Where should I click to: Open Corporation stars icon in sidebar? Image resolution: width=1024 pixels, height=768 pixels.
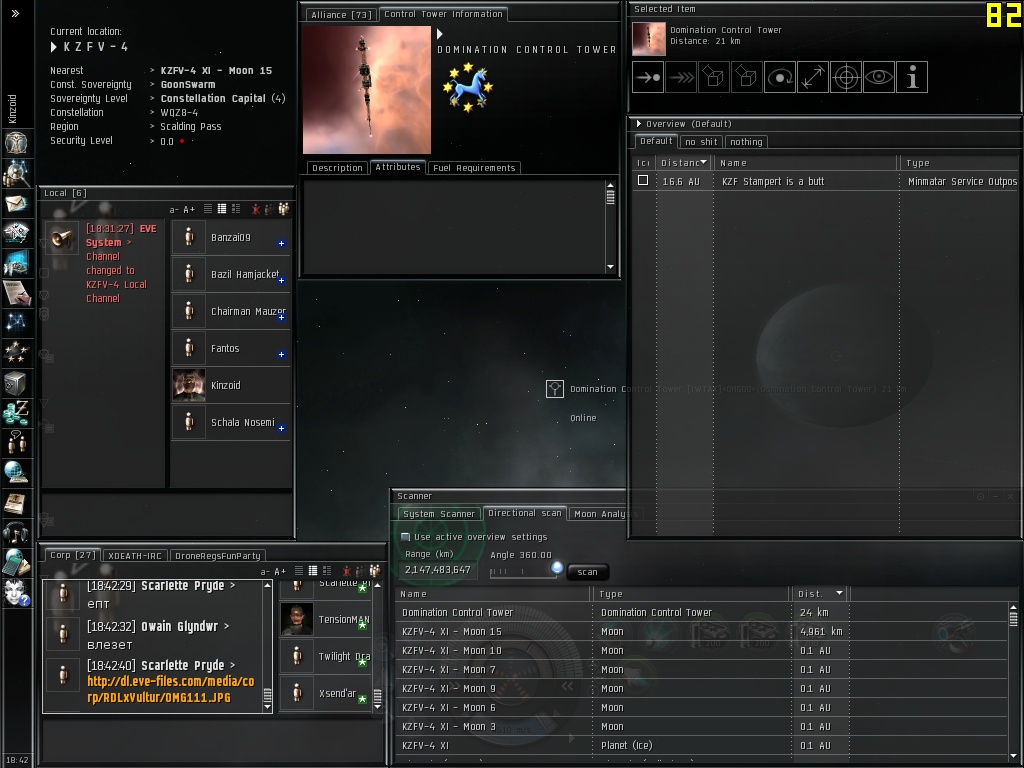point(16,353)
